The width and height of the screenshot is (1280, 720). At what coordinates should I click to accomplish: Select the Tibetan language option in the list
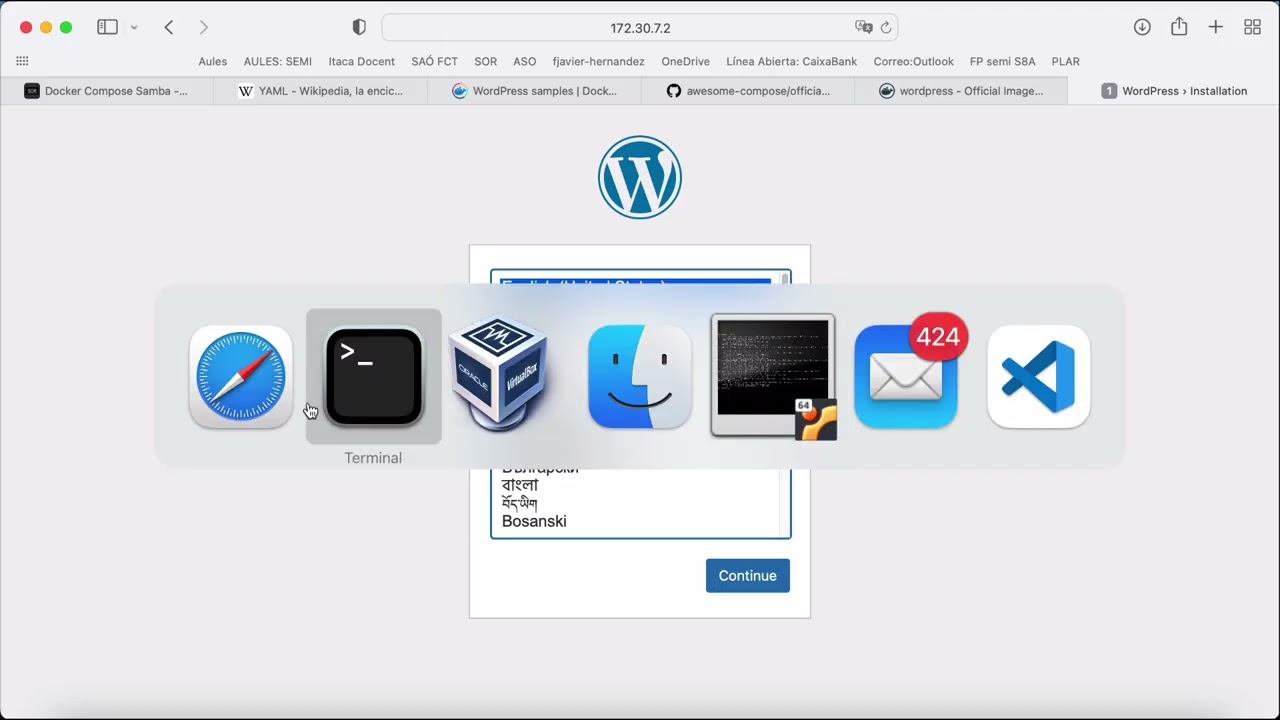(x=519, y=503)
